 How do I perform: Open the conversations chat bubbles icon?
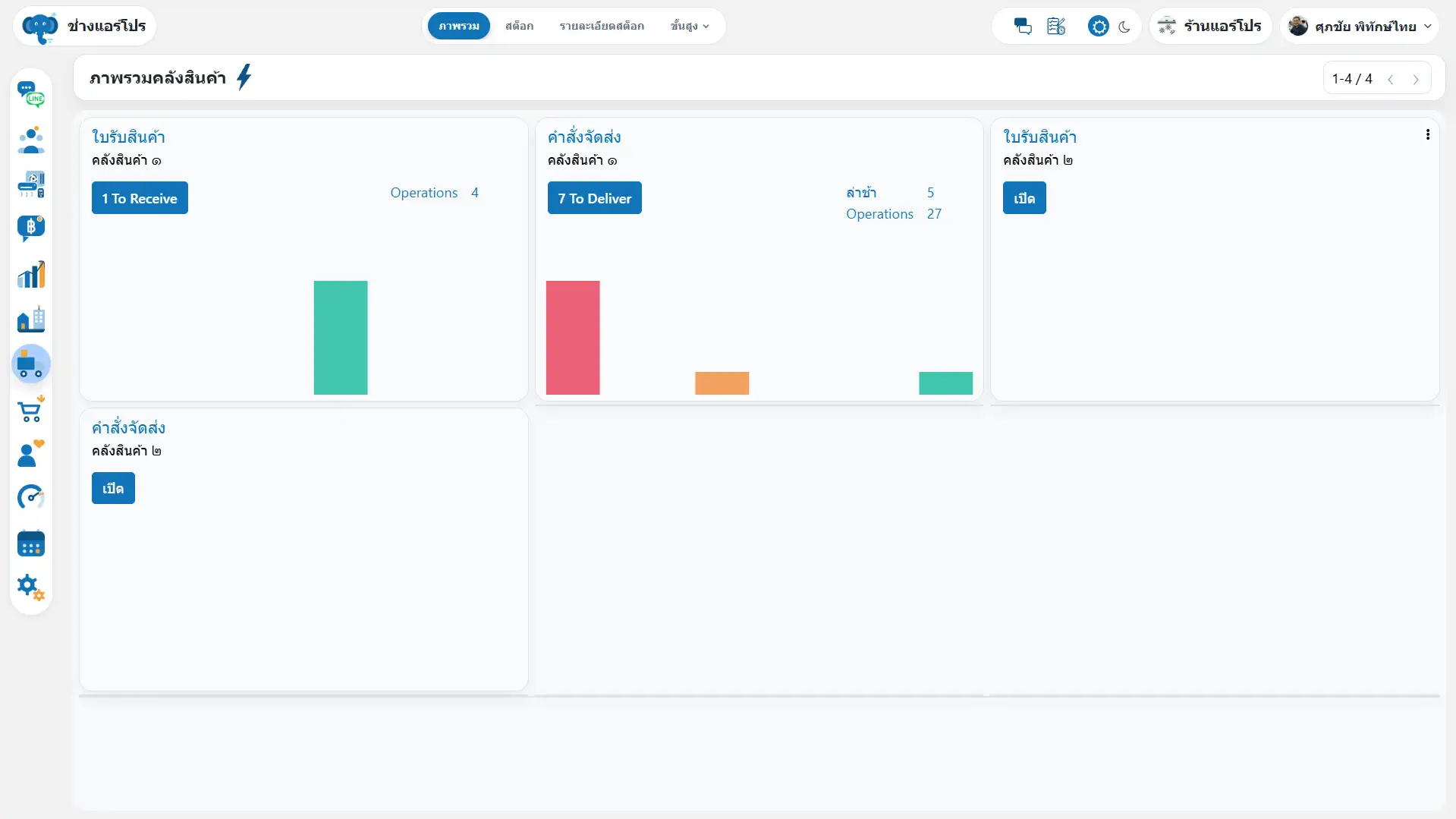(x=1023, y=27)
